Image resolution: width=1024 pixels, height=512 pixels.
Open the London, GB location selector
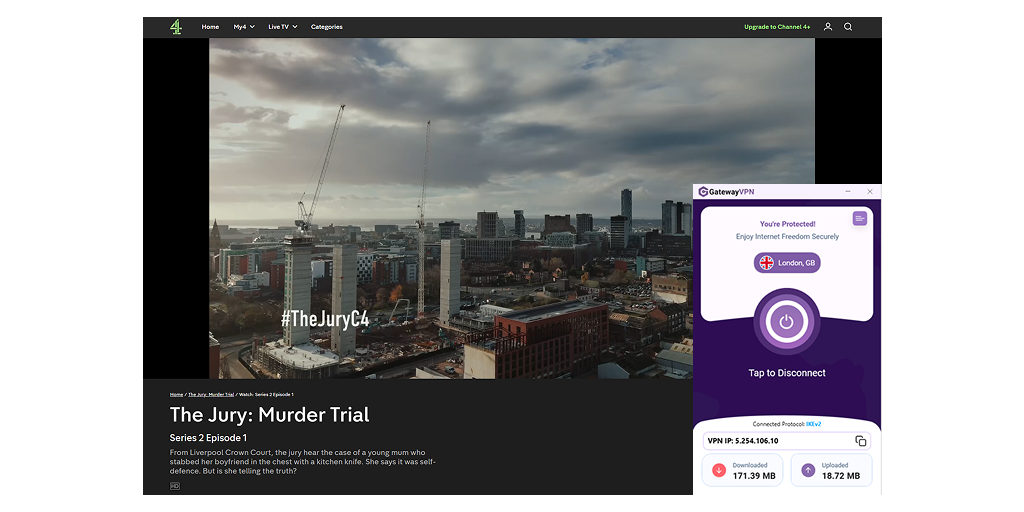(787, 263)
